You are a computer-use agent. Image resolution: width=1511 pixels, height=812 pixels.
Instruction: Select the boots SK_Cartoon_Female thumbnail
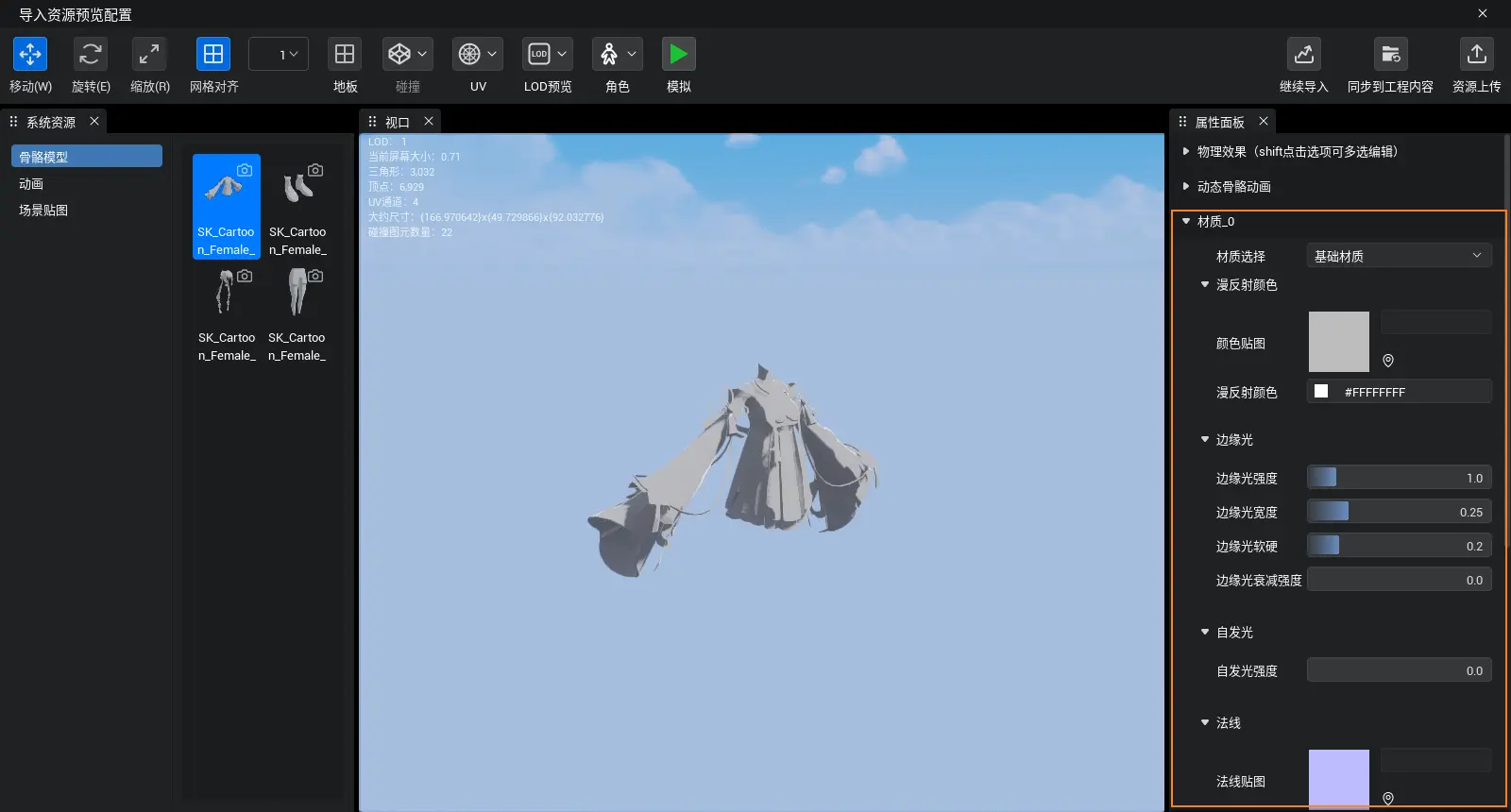tap(297, 207)
